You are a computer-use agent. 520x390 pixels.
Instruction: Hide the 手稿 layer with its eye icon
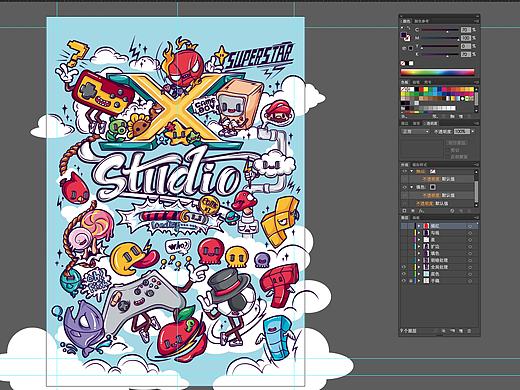[403, 281]
